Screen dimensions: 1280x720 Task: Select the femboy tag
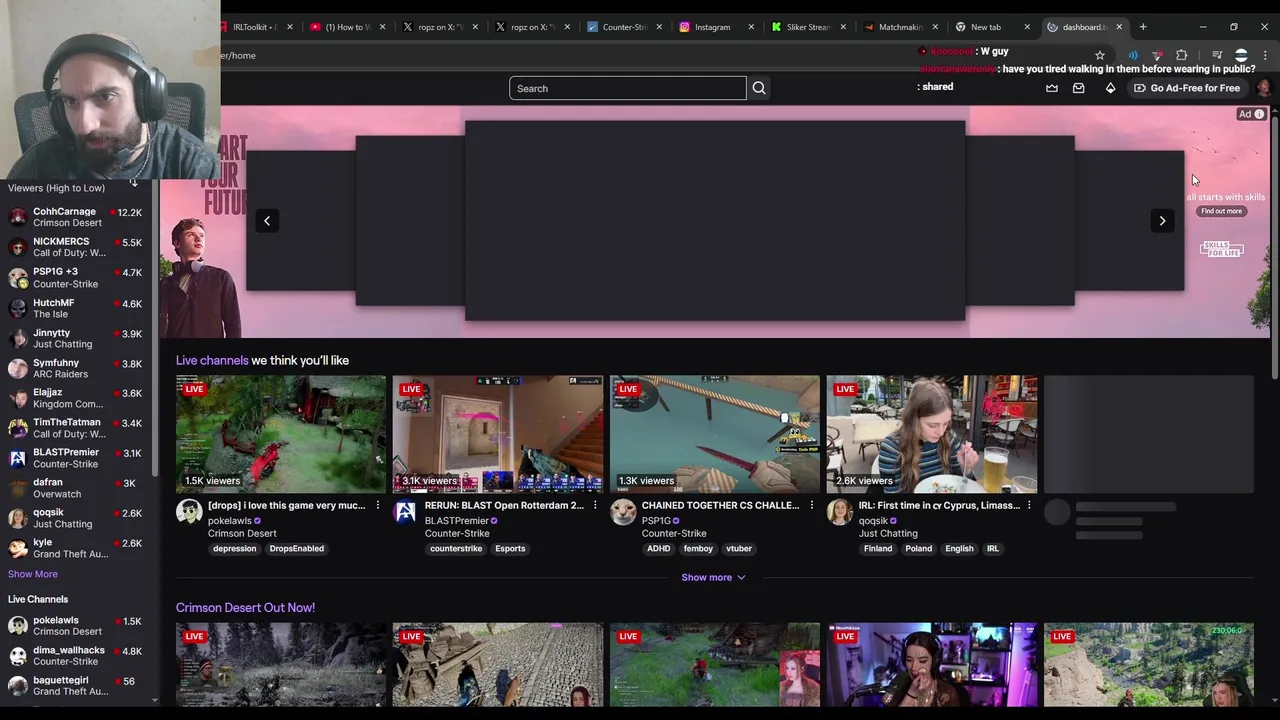click(698, 549)
